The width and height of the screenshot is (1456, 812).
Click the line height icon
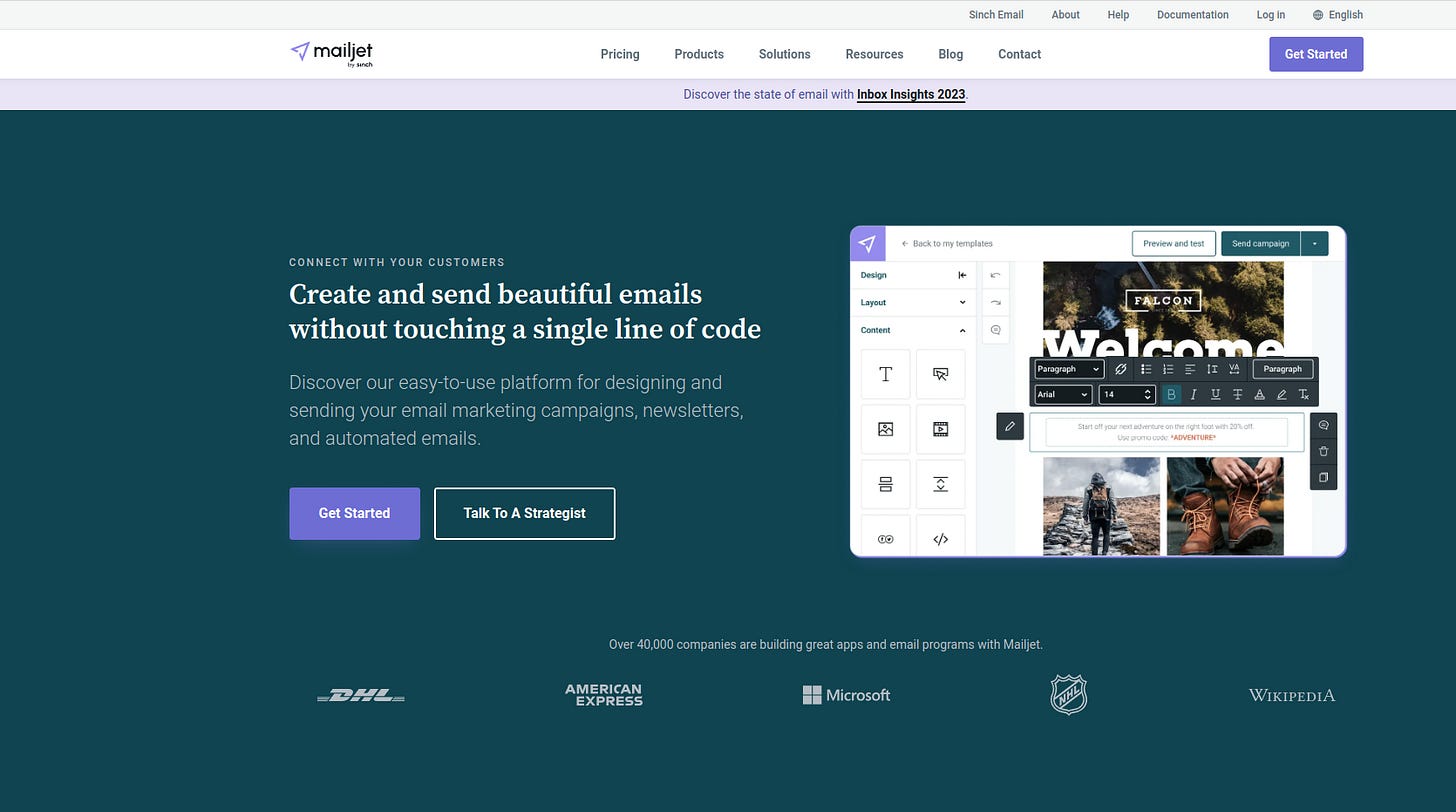pos(1212,369)
